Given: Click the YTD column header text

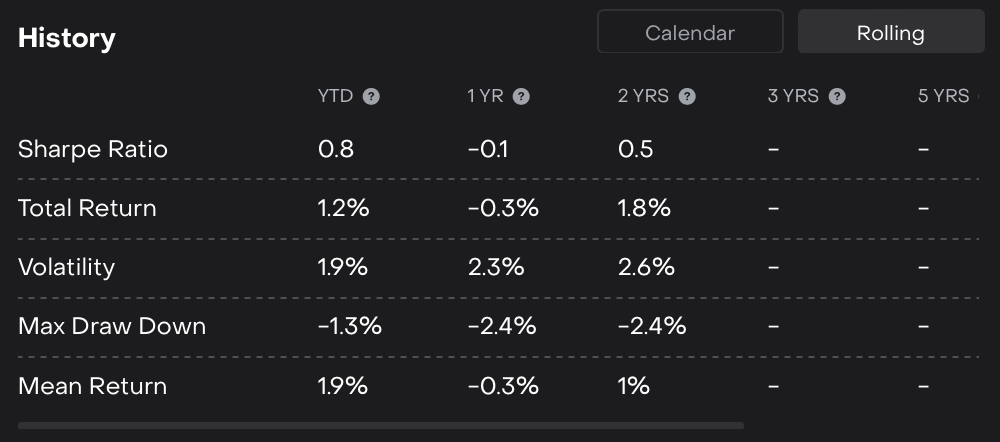Looking at the screenshot, I should tap(335, 97).
